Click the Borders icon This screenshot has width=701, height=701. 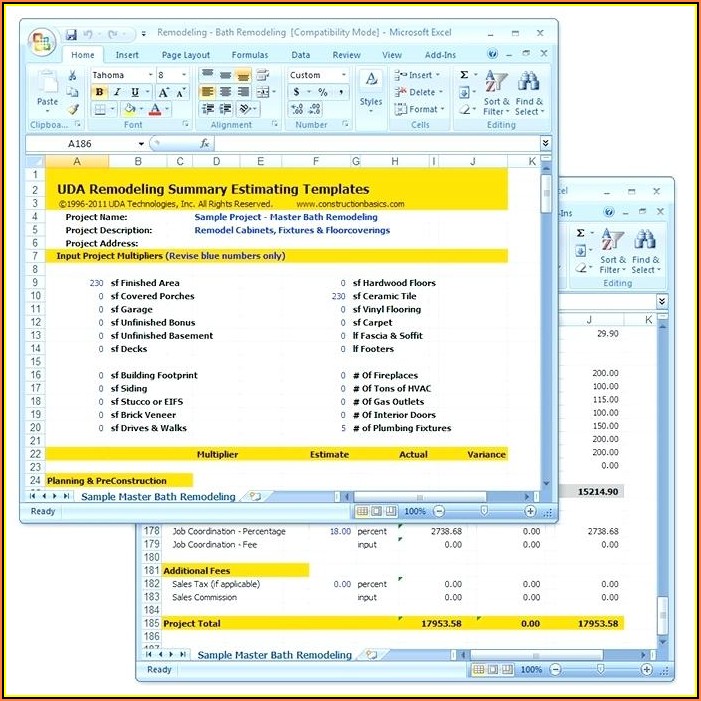100,110
